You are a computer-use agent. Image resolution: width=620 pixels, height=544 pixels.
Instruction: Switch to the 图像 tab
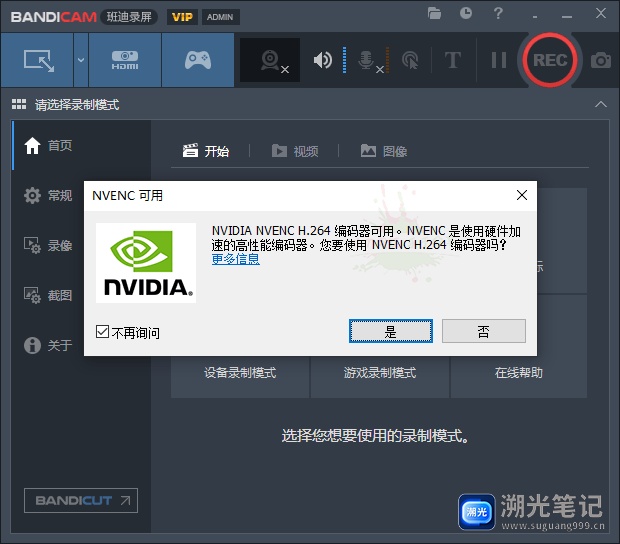[x=384, y=151]
